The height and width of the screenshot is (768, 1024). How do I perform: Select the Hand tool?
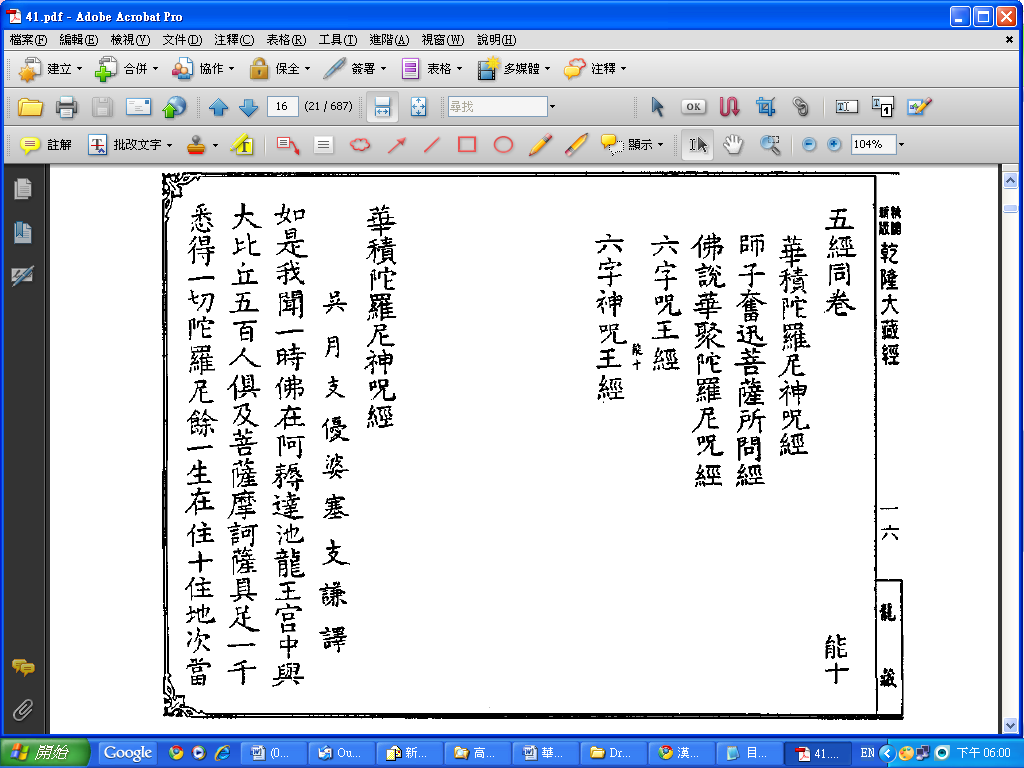pos(733,145)
